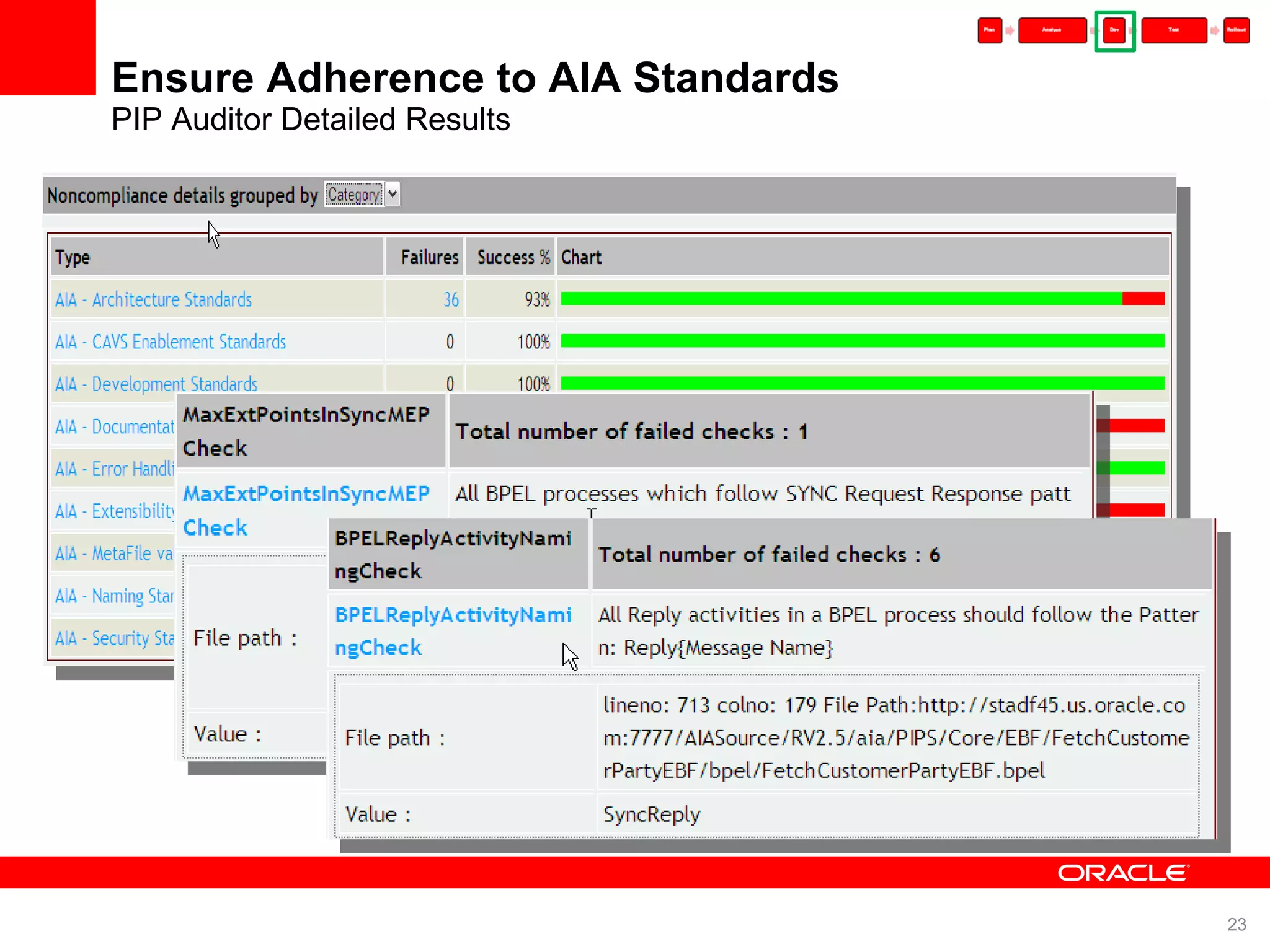Click the Rollout phase box
1270x952 pixels.
[x=1237, y=30]
